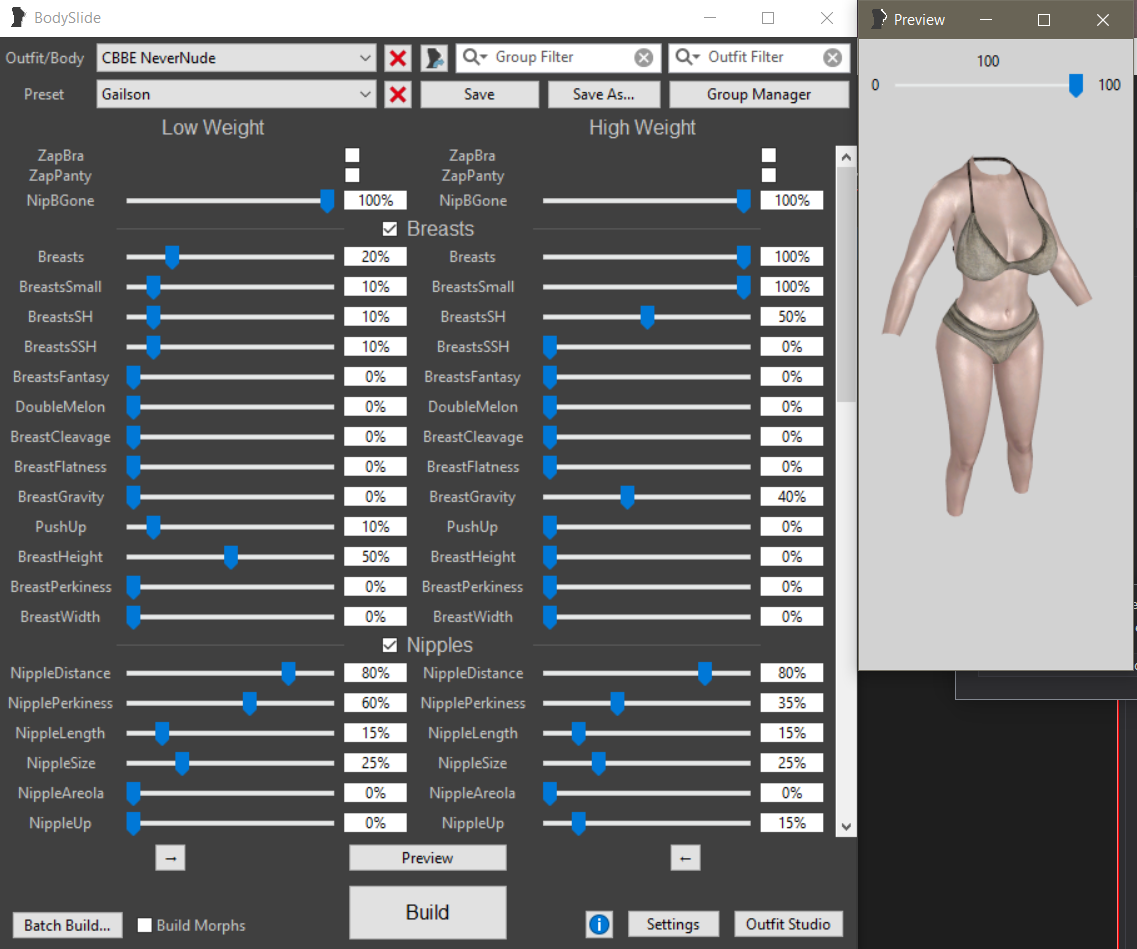Copy low weight values to high with right arrow

(x=170, y=858)
